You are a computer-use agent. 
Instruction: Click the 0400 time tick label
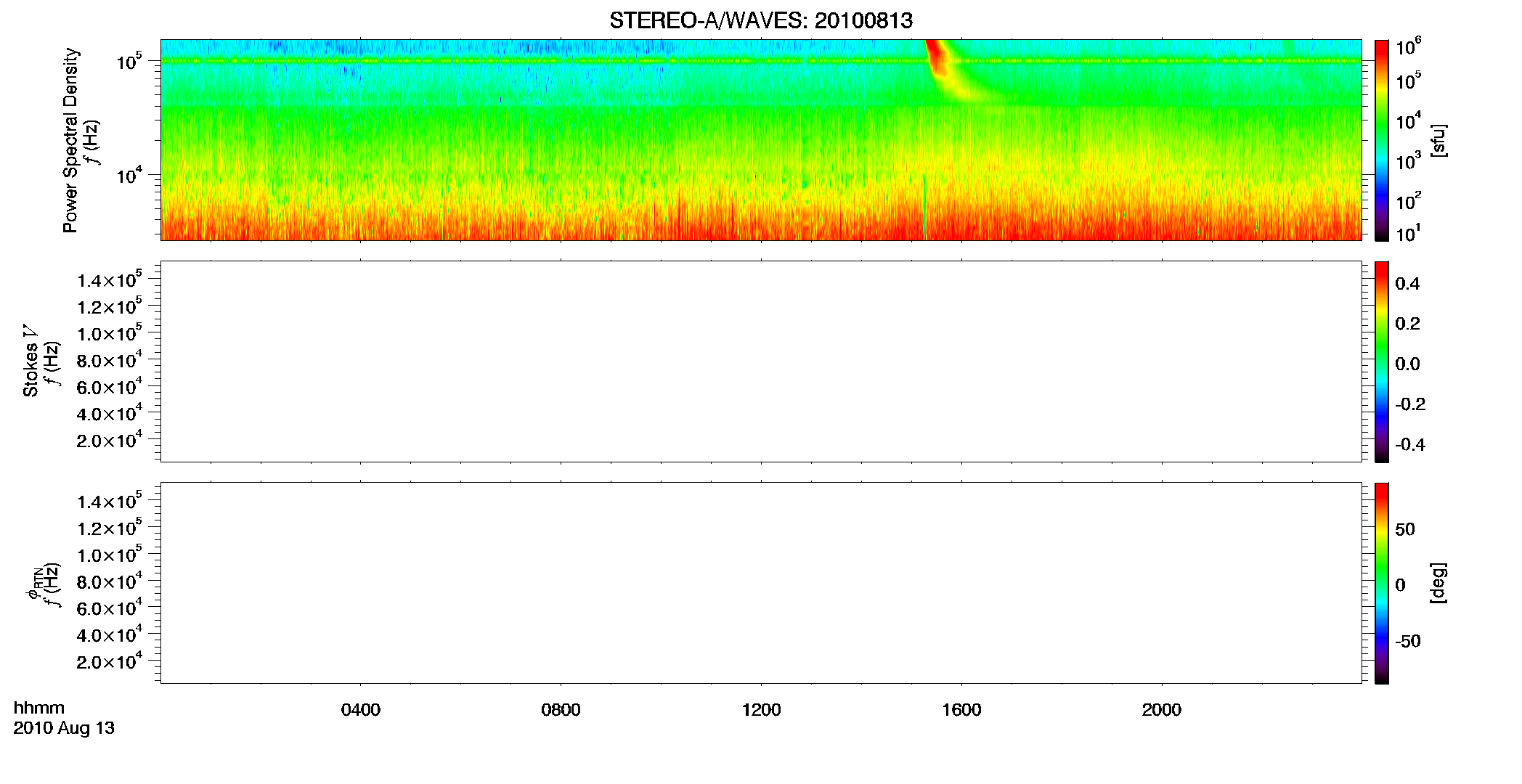pyautogui.click(x=361, y=710)
